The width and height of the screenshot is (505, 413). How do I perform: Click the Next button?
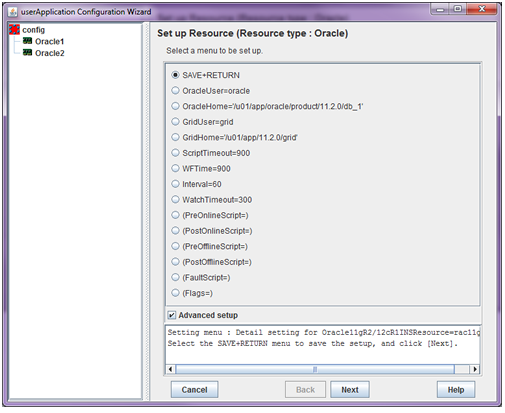click(350, 390)
